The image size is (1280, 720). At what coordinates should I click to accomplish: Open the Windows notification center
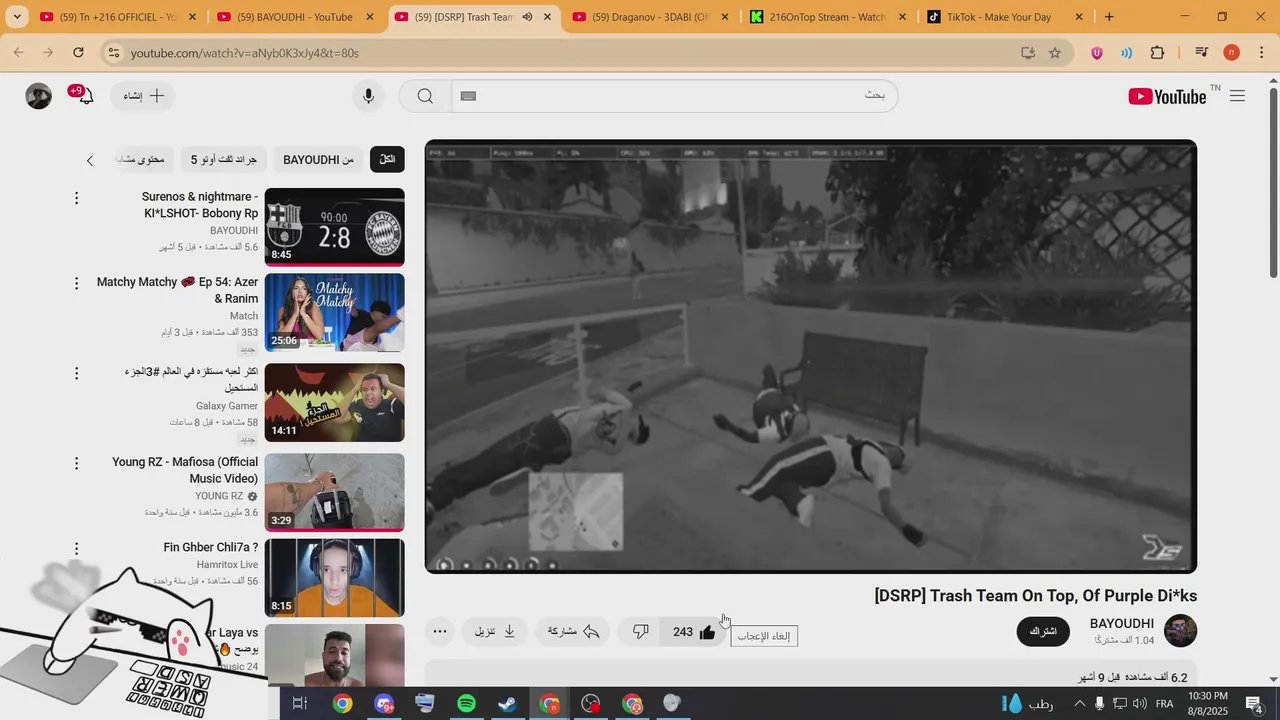click(x=1254, y=704)
